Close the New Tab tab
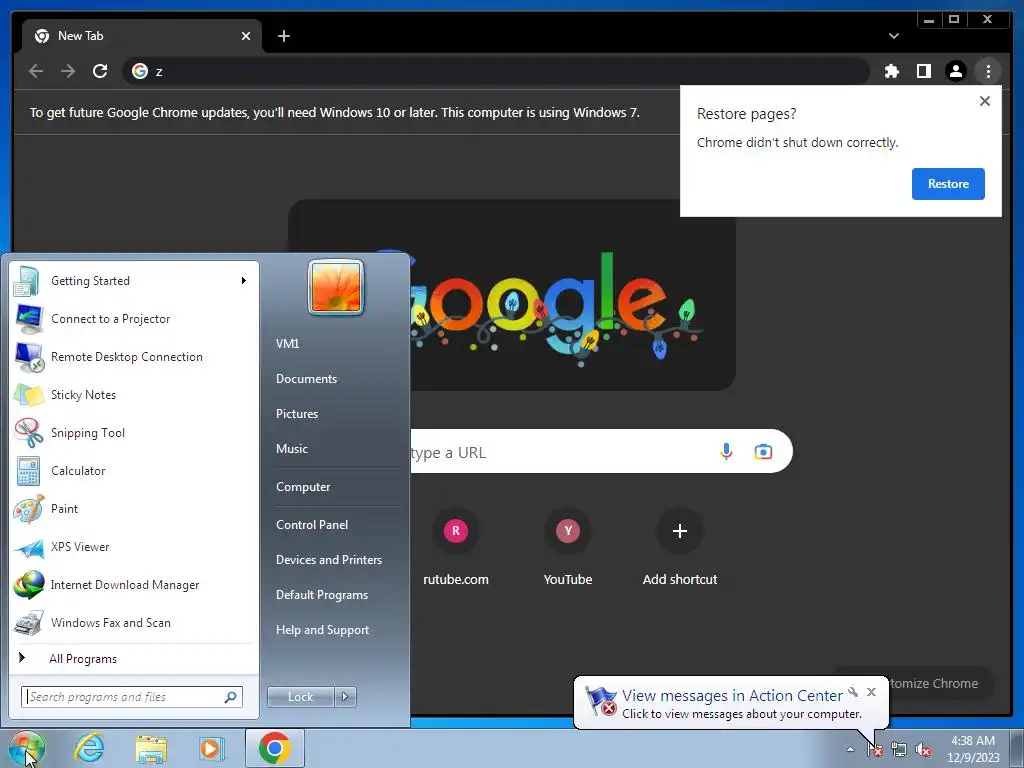 point(246,36)
